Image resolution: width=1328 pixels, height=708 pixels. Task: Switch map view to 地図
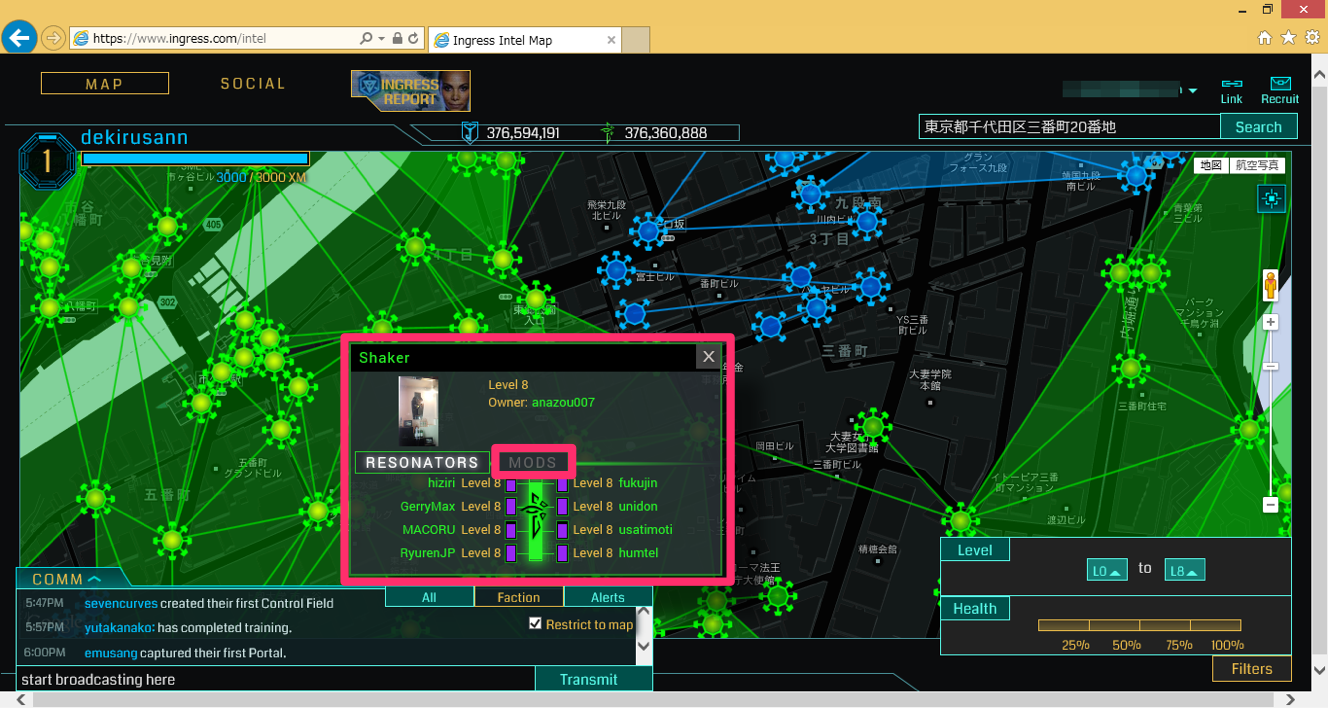pyautogui.click(x=1211, y=165)
